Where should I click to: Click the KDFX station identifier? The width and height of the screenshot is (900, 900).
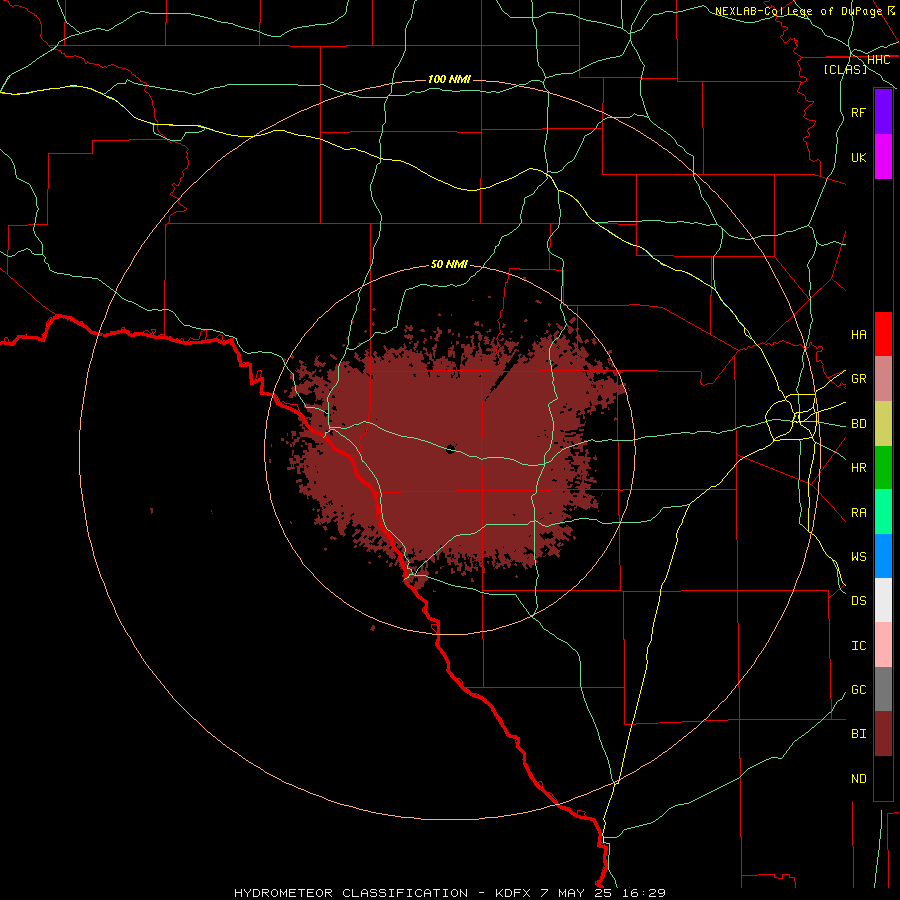pyautogui.click(x=514, y=893)
